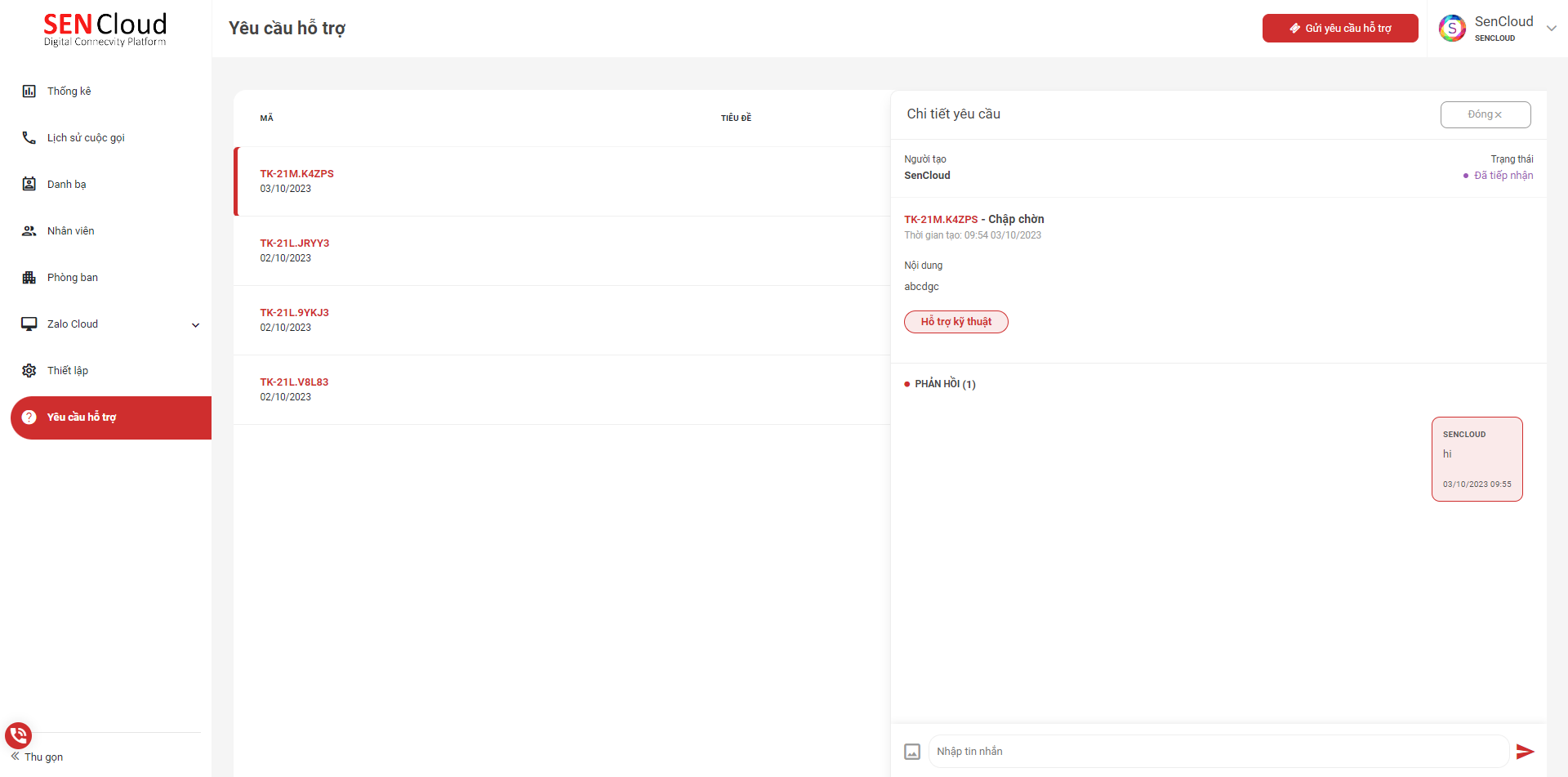This screenshot has height=777, width=1568.
Task: Expand the Zalo Cloud submenu chevron
Action: click(196, 325)
